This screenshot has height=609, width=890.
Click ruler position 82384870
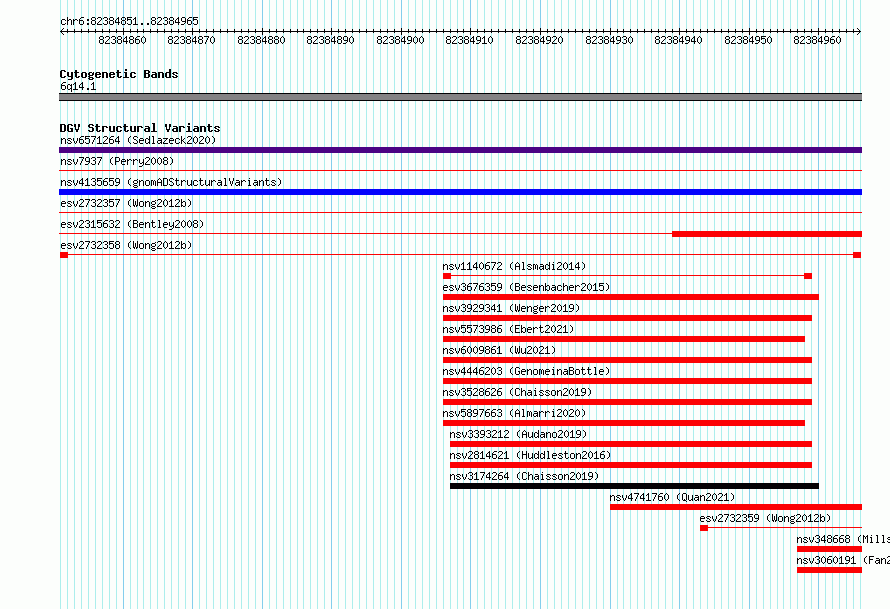191,40
